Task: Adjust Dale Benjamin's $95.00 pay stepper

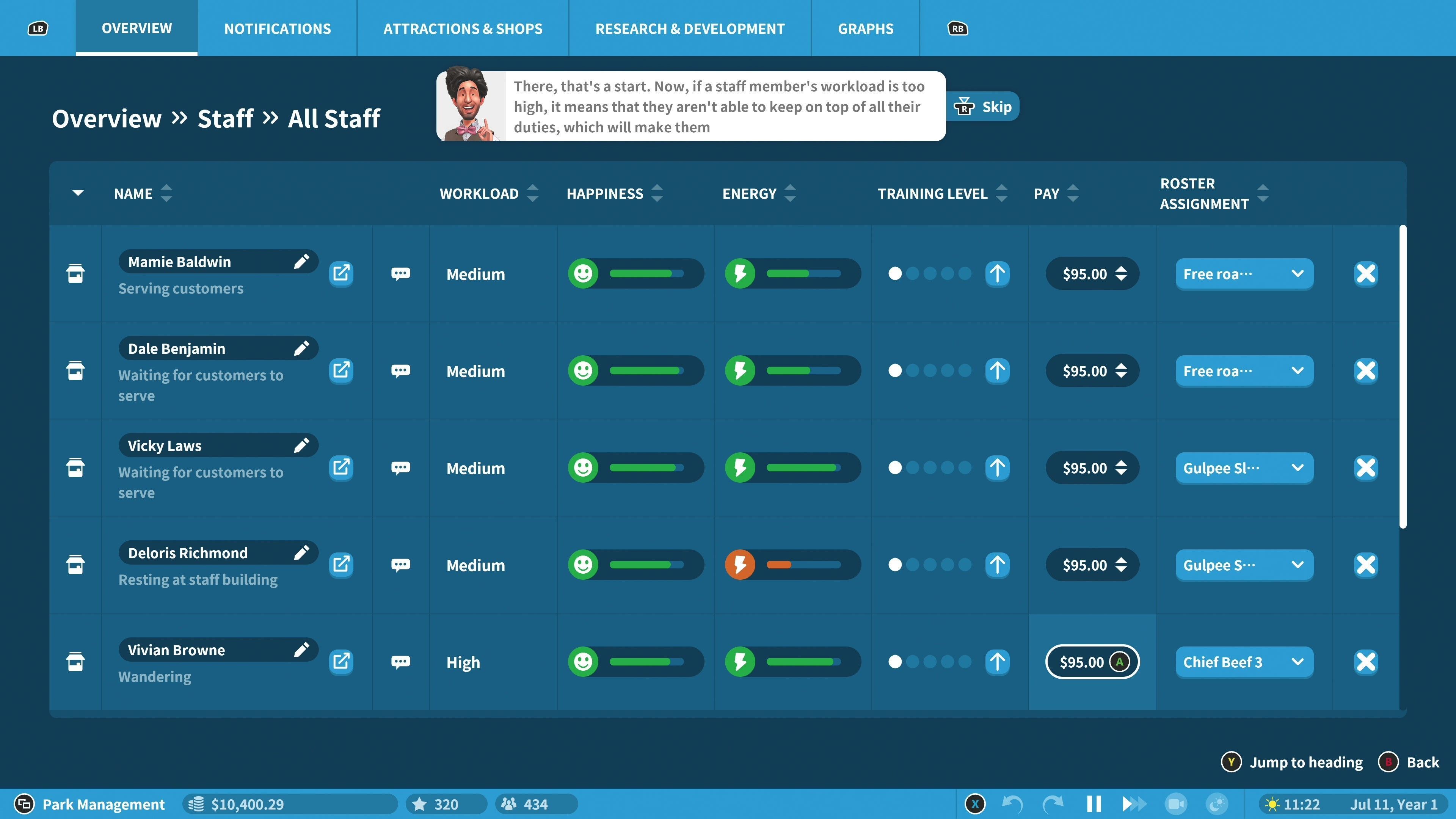Action: click(1121, 371)
